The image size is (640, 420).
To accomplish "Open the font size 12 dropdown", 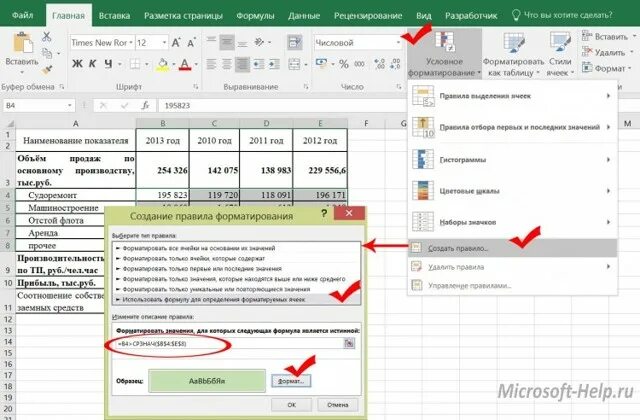I will [164, 42].
